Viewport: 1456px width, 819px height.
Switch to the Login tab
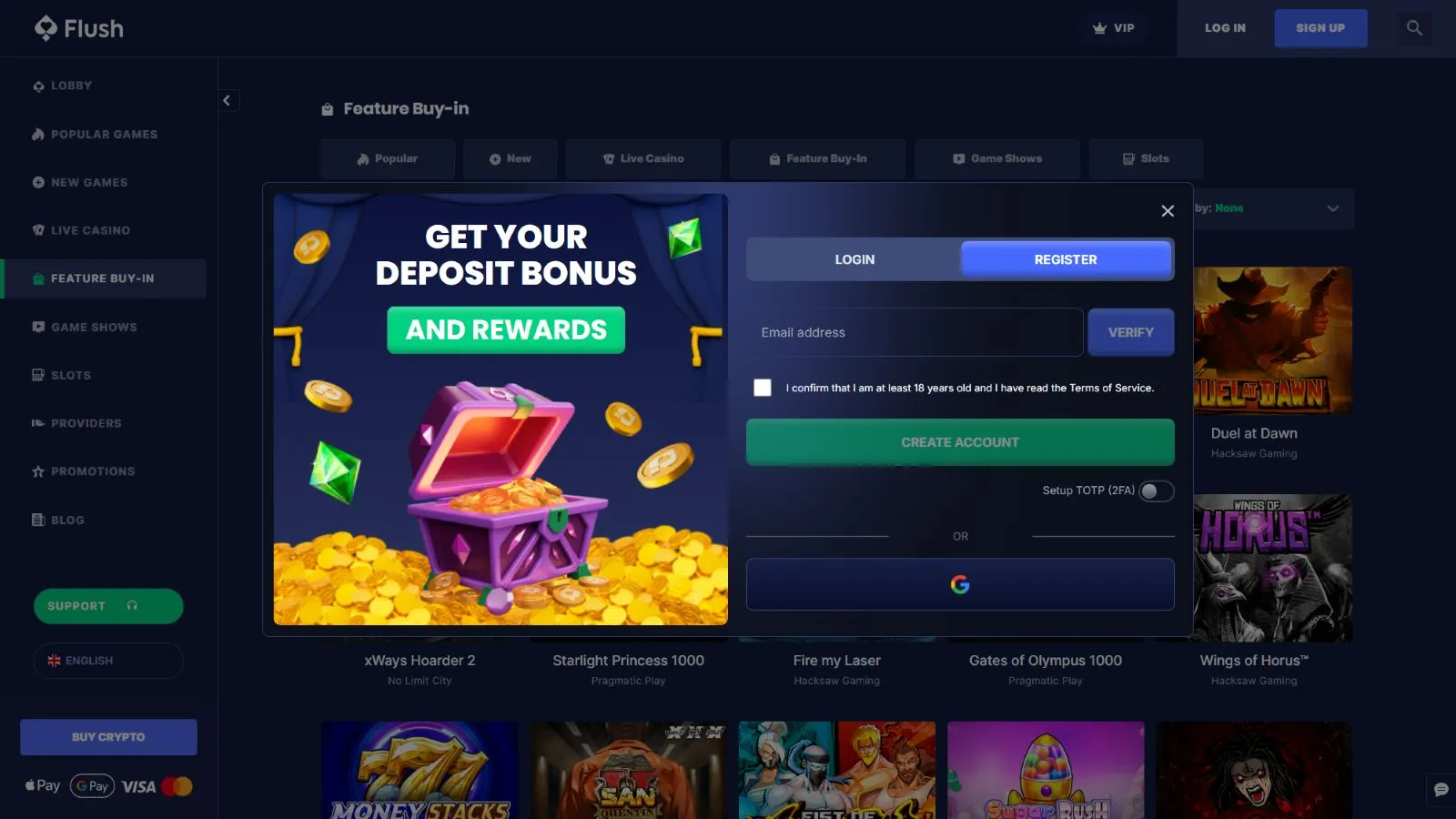click(854, 259)
